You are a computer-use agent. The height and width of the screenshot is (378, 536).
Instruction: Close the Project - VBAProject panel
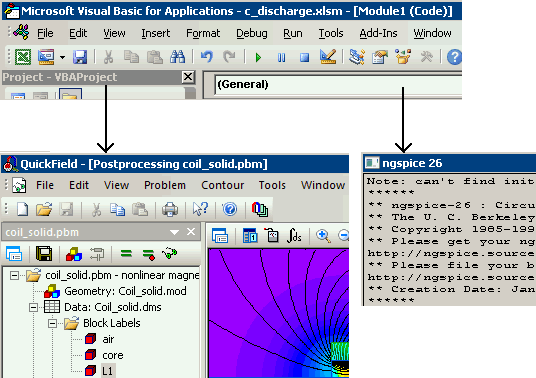point(188,77)
